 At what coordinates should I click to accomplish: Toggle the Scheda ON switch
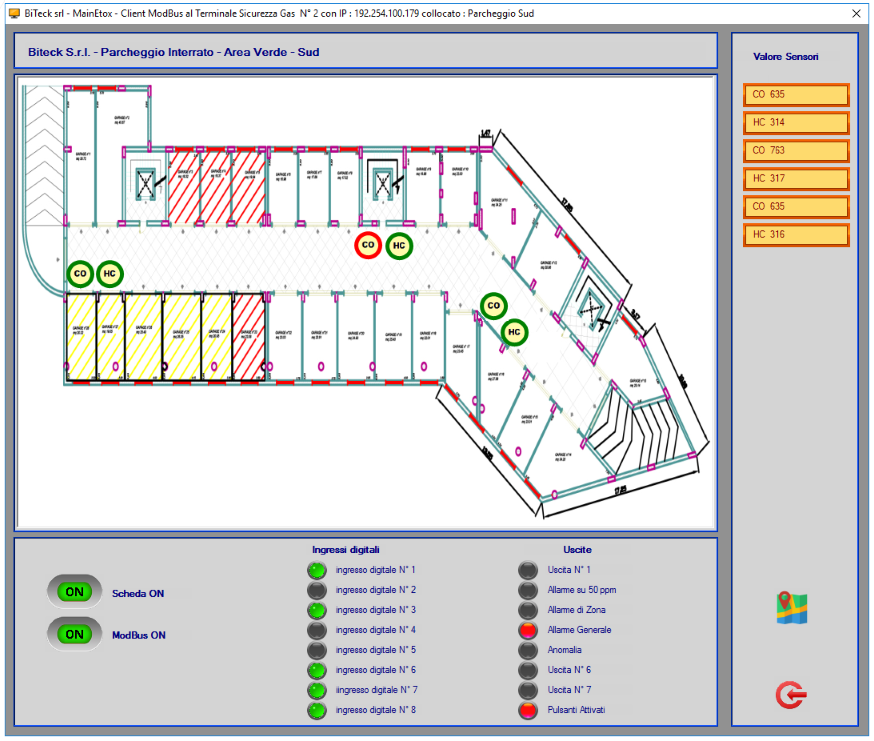tap(75, 592)
